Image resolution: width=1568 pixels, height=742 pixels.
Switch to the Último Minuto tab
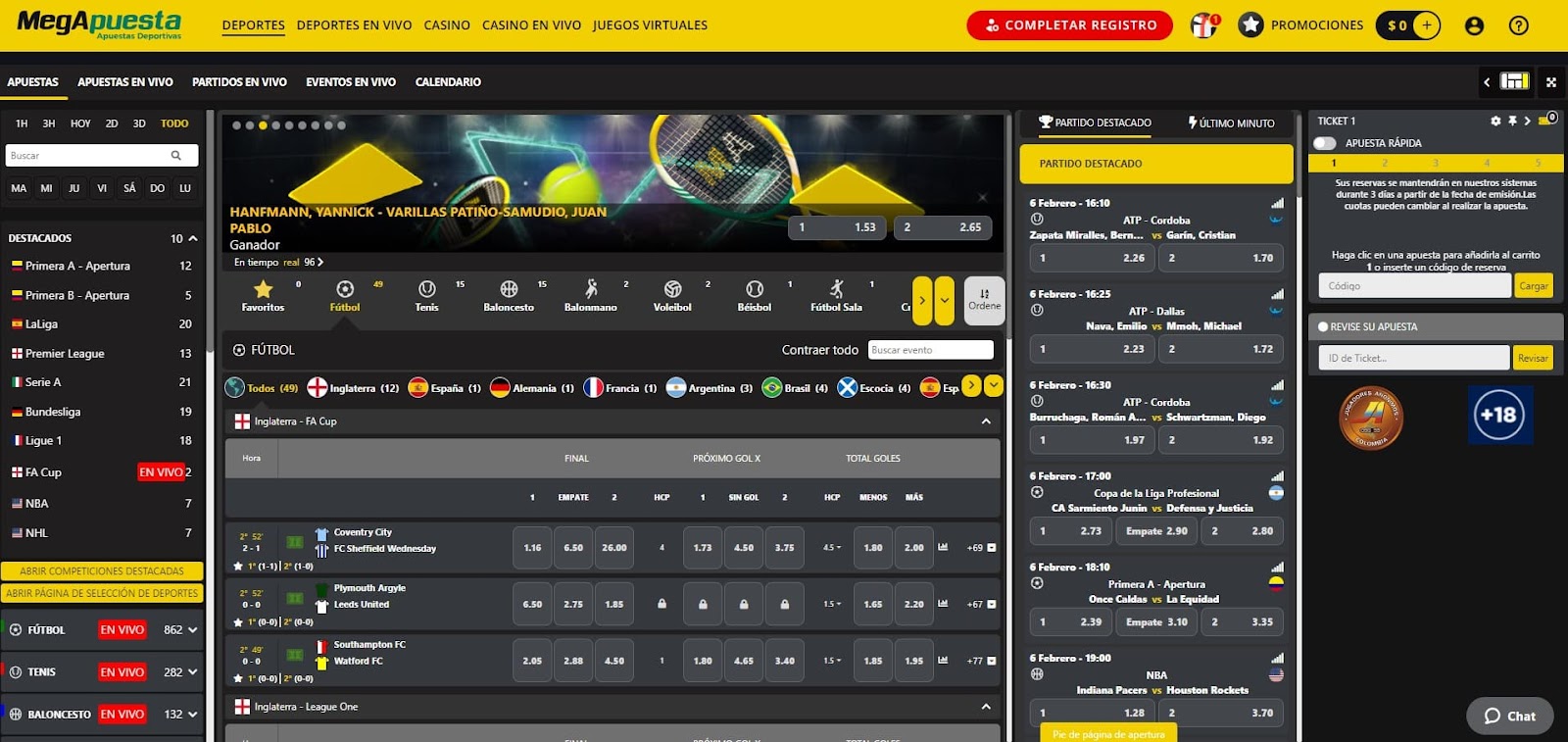click(x=1231, y=124)
